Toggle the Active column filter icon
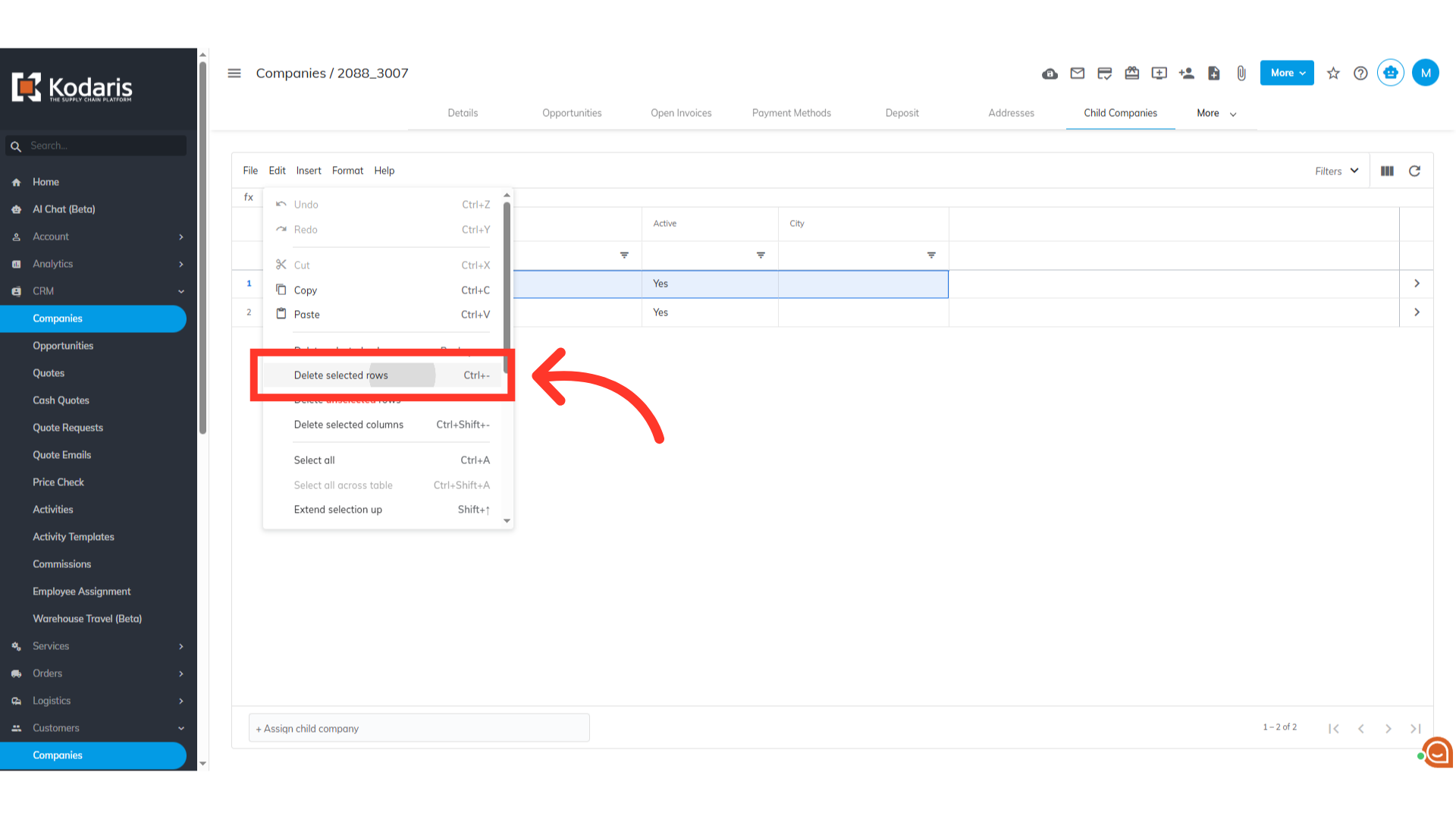The image size is (1456, 819). pyautogui.click(x=761, y=256)
